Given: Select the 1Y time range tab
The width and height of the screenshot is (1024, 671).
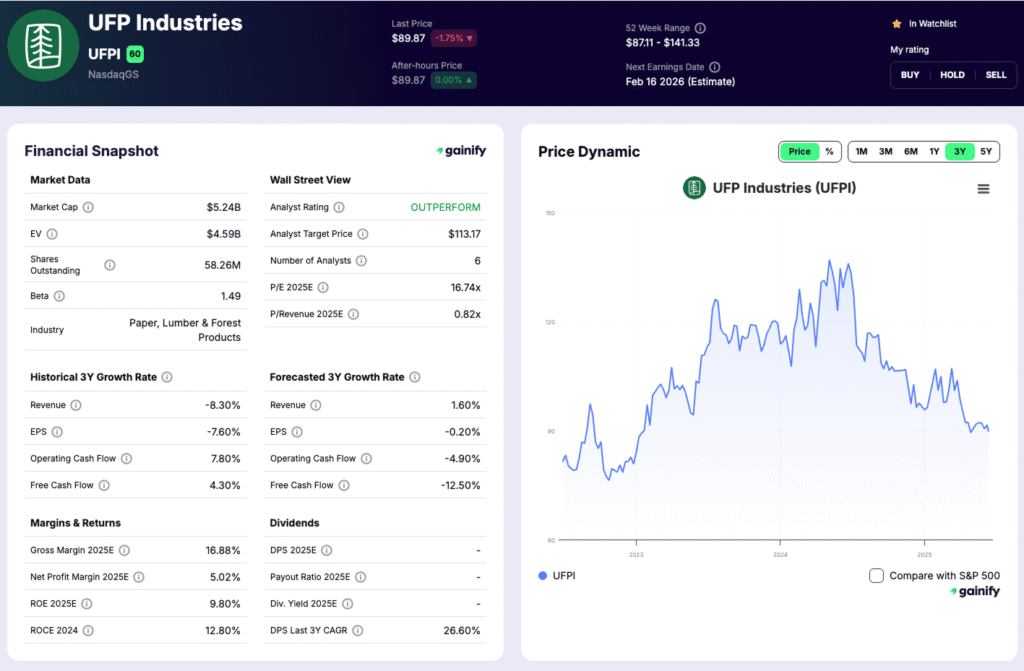Looking at the screenshot, I should [934, 151].
